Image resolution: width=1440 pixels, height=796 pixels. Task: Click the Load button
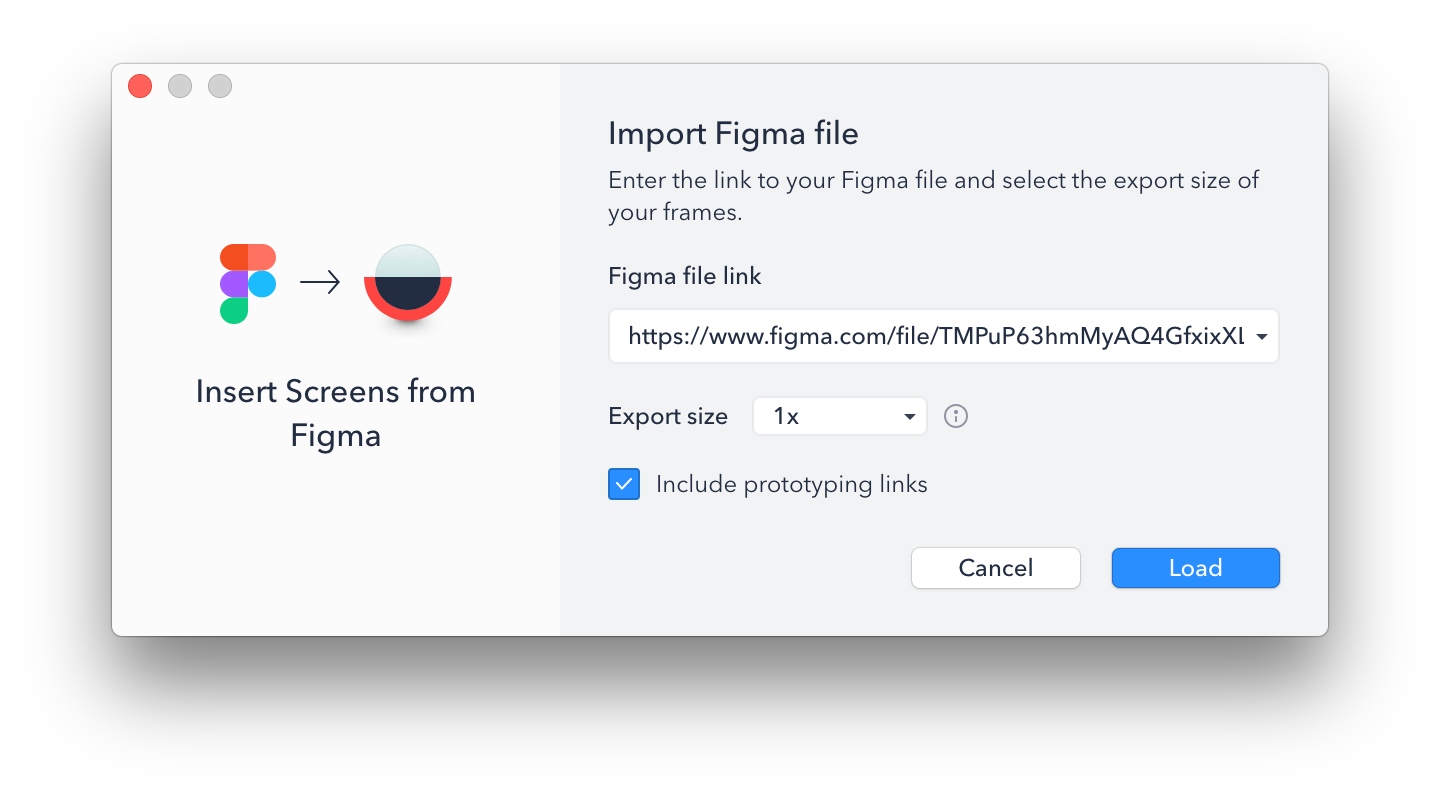point(1196,568)
